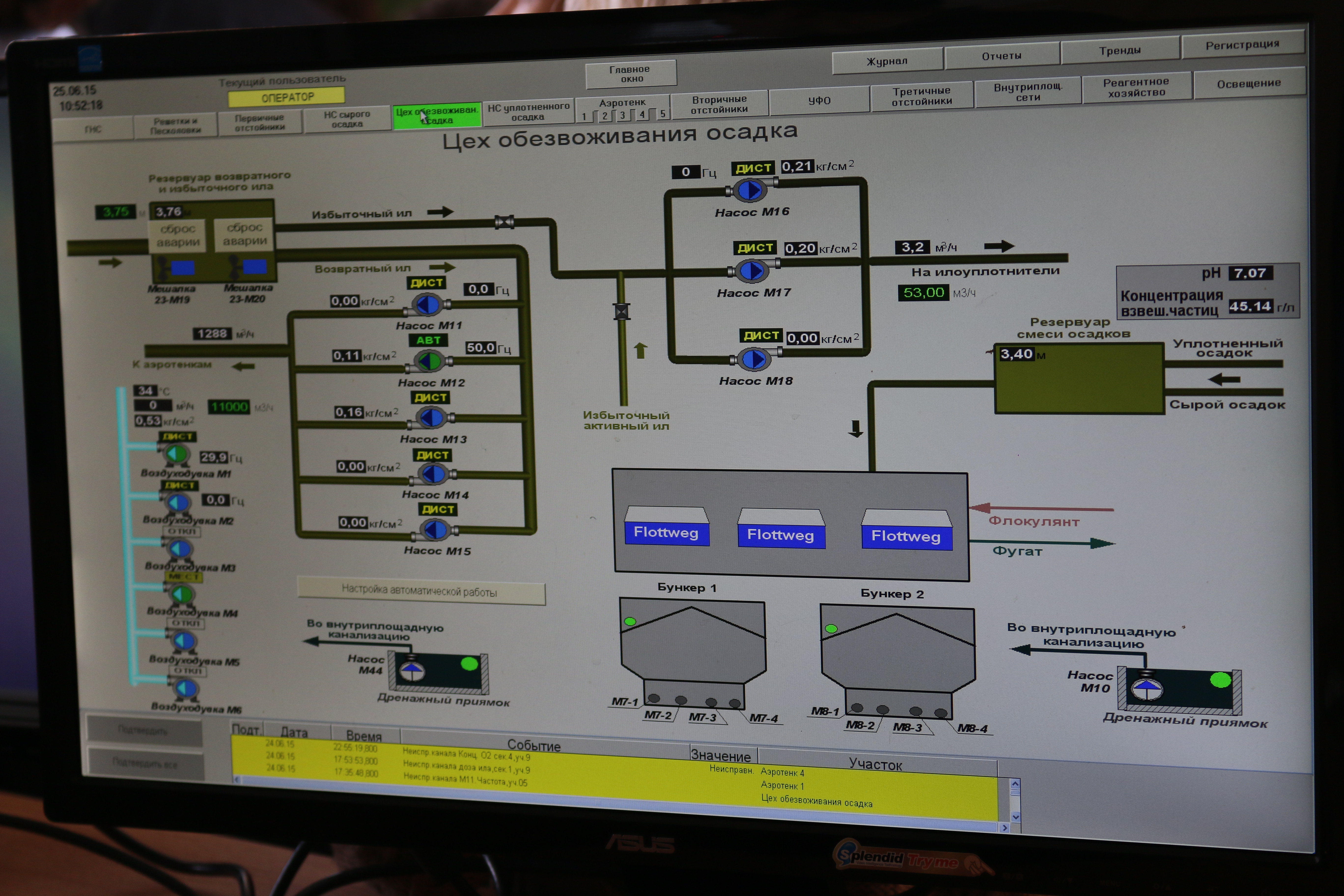Screen dimensions: 1344x896
Task: Switch to НС сырого осадка tab
Action: 348,119
